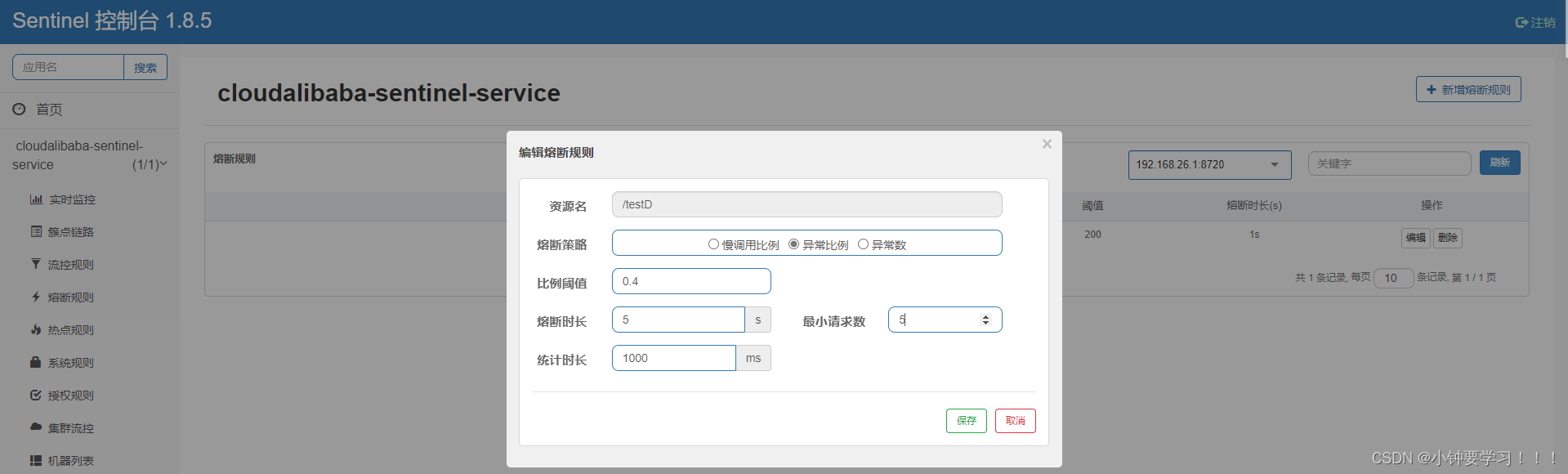Click the 刷新 refresh button
Screen dimensions: 1568x474
[1500, 163]
